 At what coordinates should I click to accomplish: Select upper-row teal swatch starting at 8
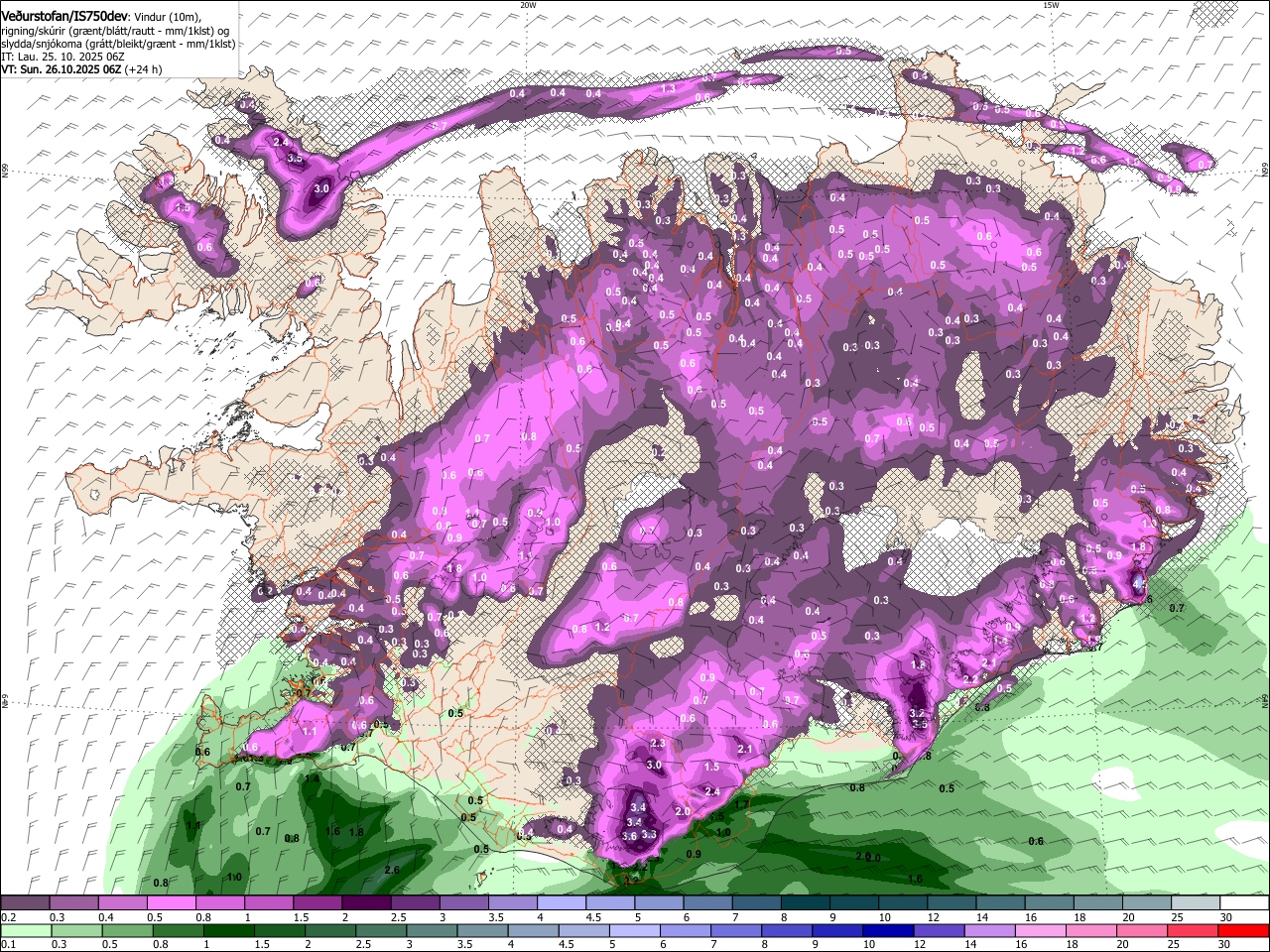(805, 903)
